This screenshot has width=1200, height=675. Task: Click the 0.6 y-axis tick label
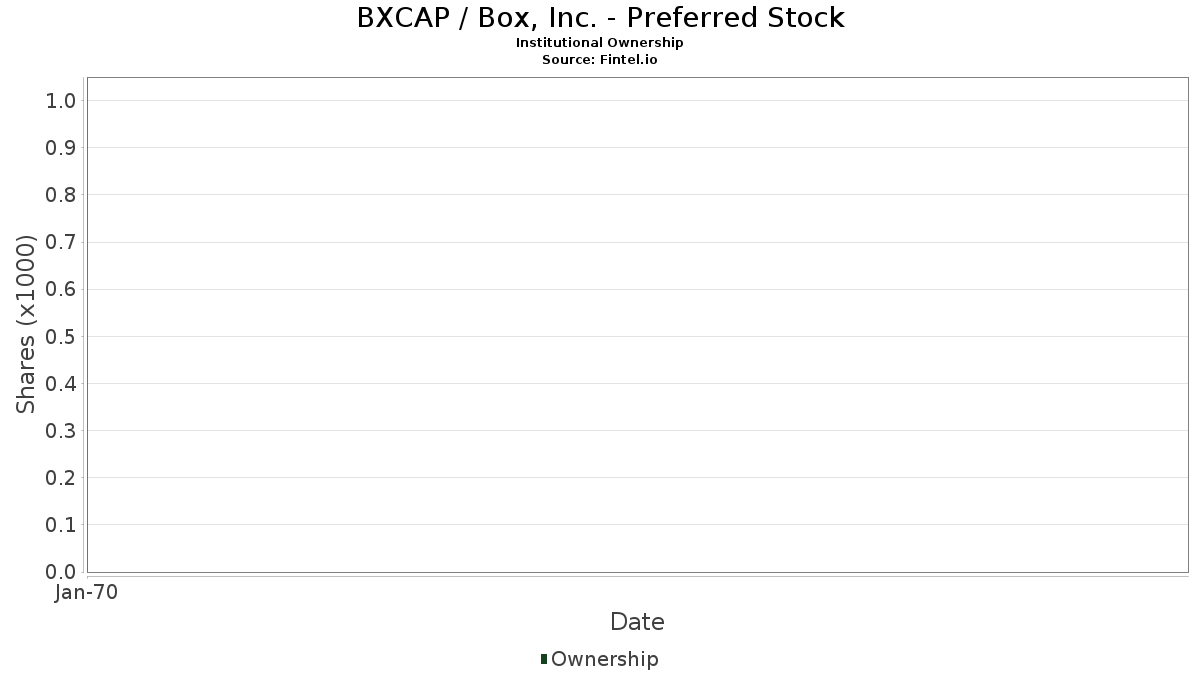(x=61, y=289)
